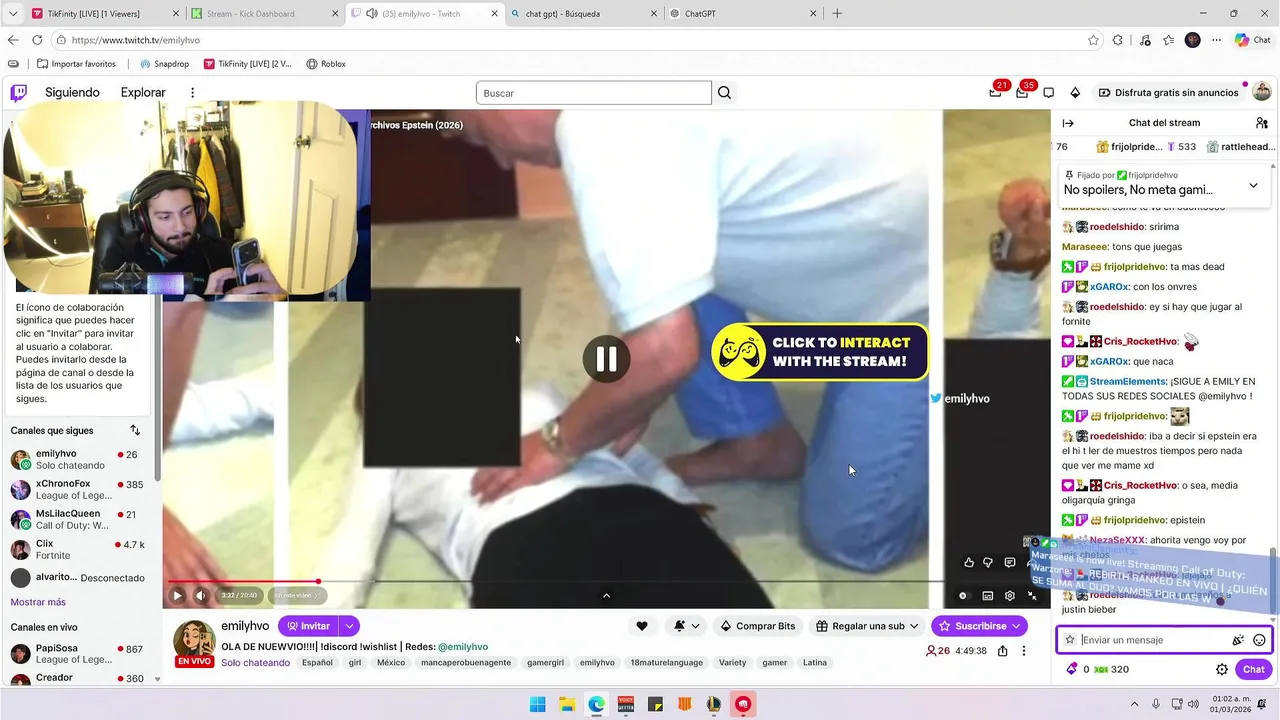1280x720 pixels.
Task: Open the stream more options three dots
Action: [1023, 651]
